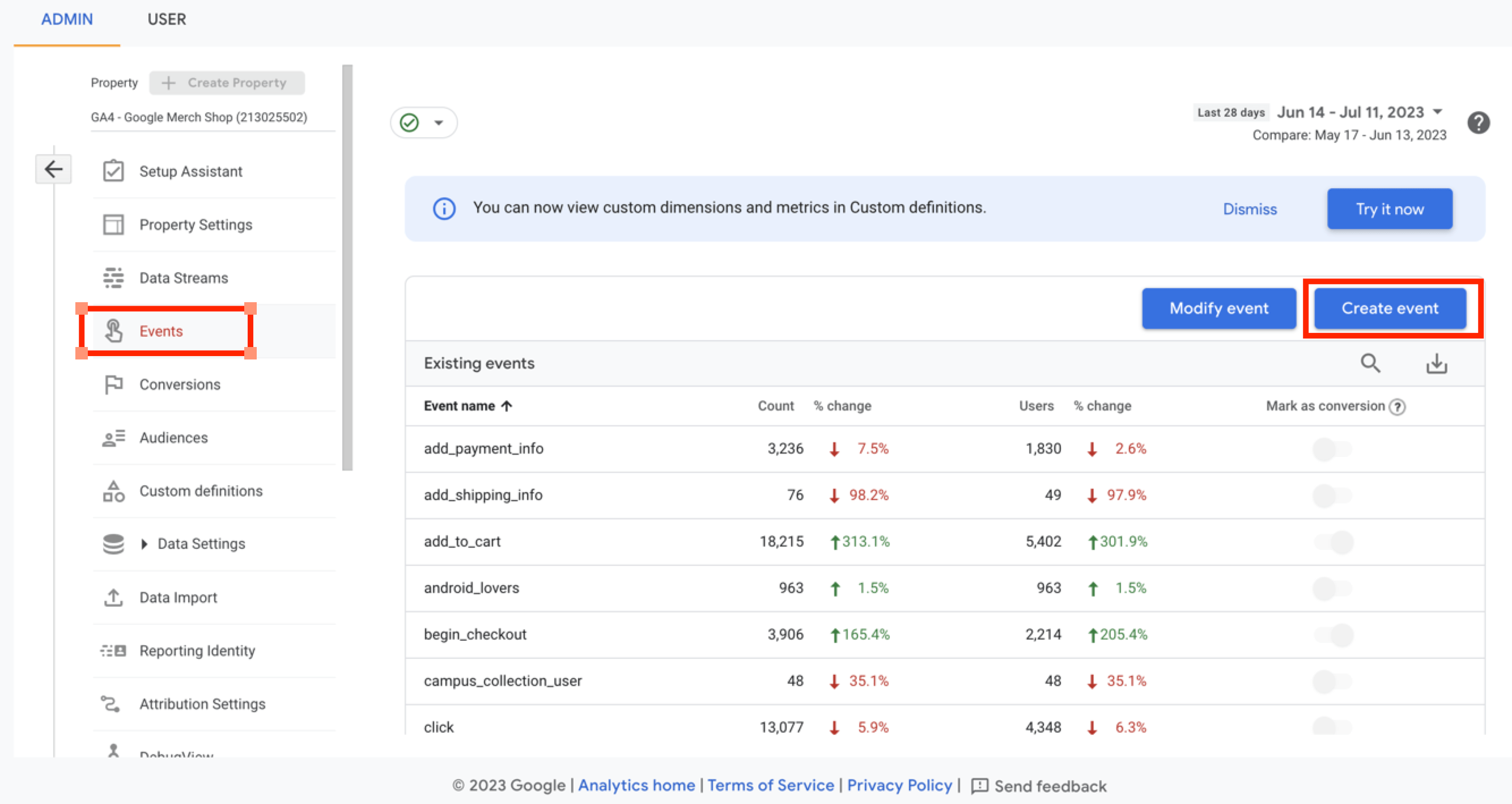Click the Attribution Settings path icon

pos(111,704)
